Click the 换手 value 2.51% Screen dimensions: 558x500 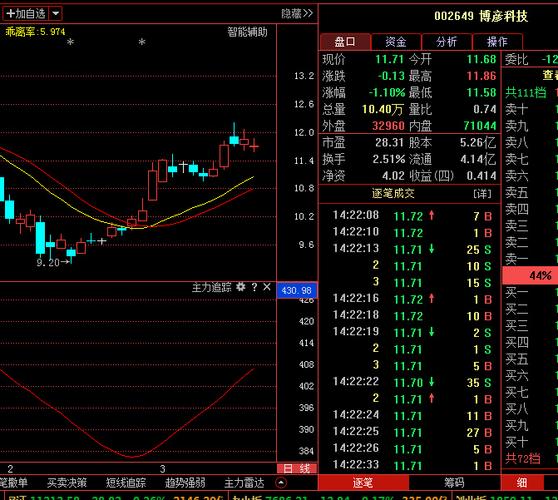(389, 159)
